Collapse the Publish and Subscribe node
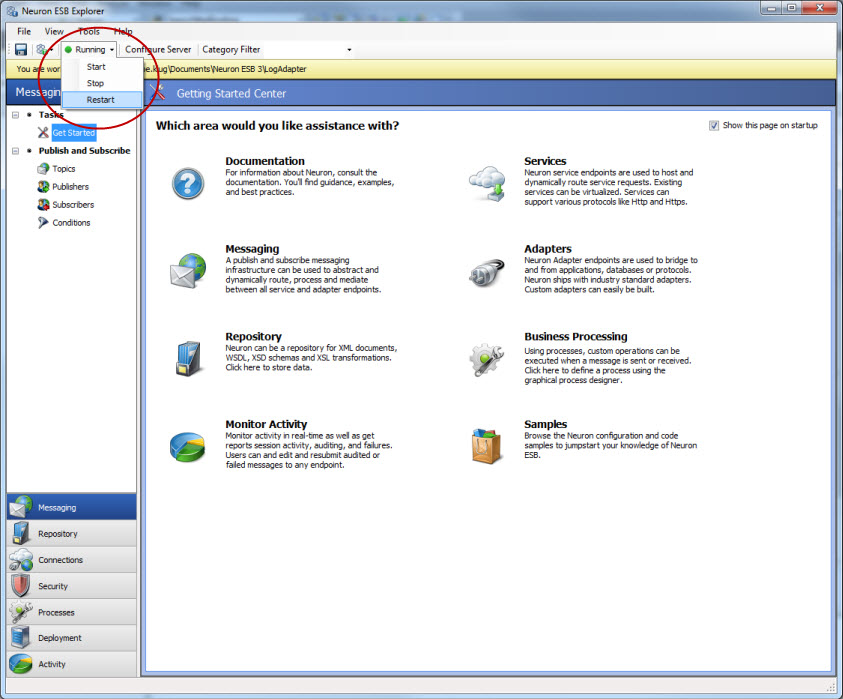Screen dimensions: 843x699 coord(15,151)
